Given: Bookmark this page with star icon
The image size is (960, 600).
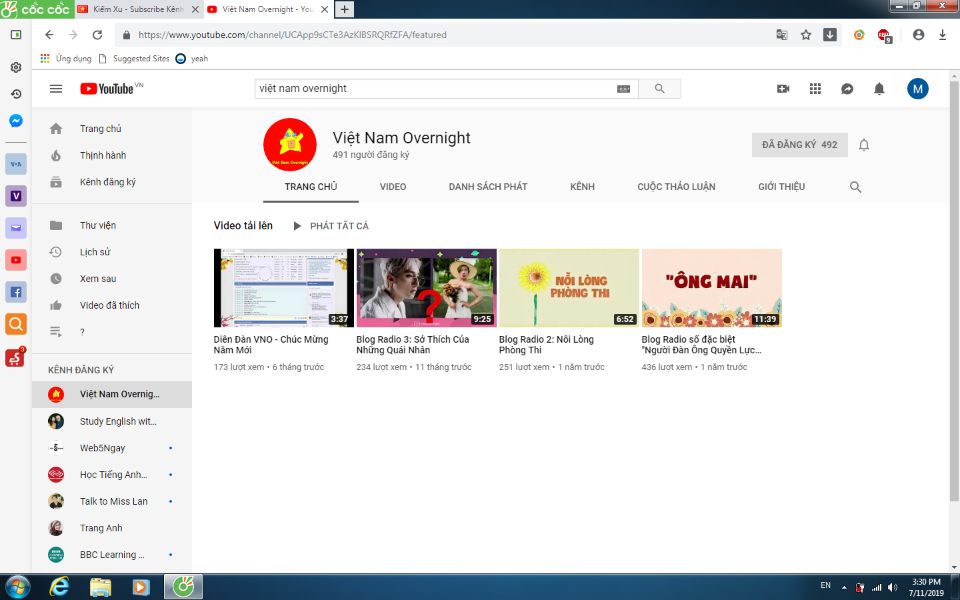Looking at the screenshot, I should coord(806,34).
